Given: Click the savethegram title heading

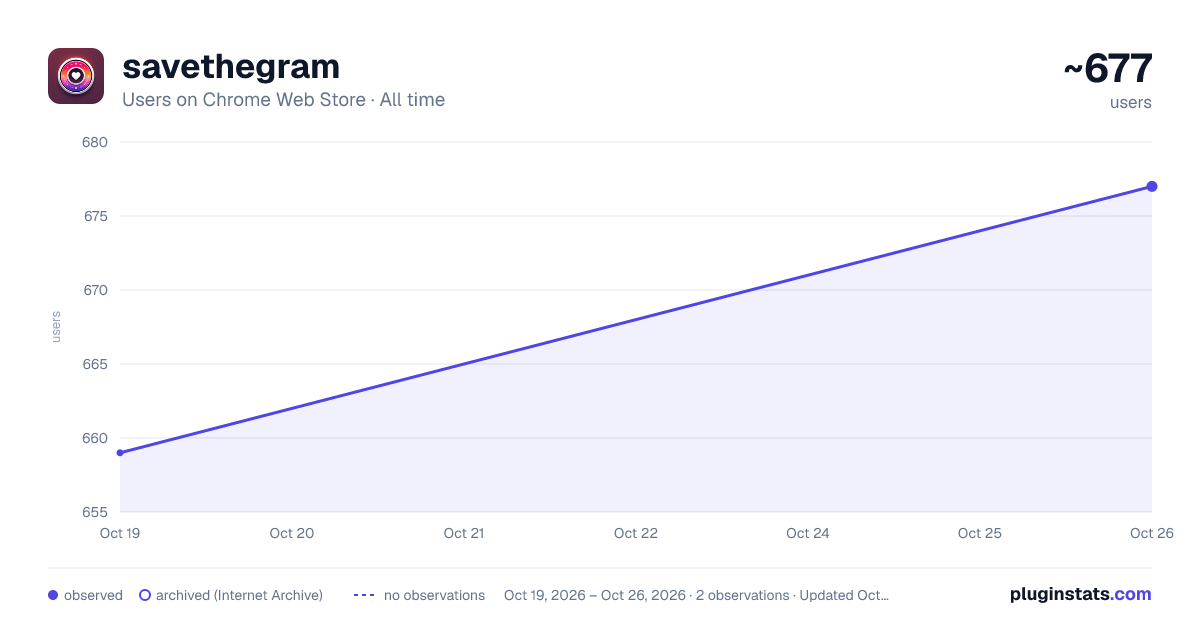Looking at the screenshot, I should [231, 67].
